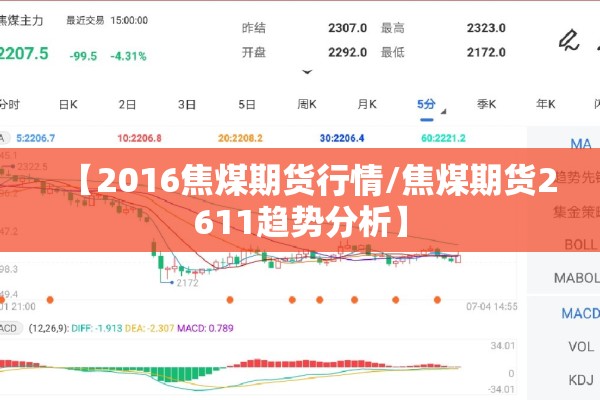This screenshot has width=600, height=400.
Task: Switch to the 季K chart tab
Action: click(486, 104)
